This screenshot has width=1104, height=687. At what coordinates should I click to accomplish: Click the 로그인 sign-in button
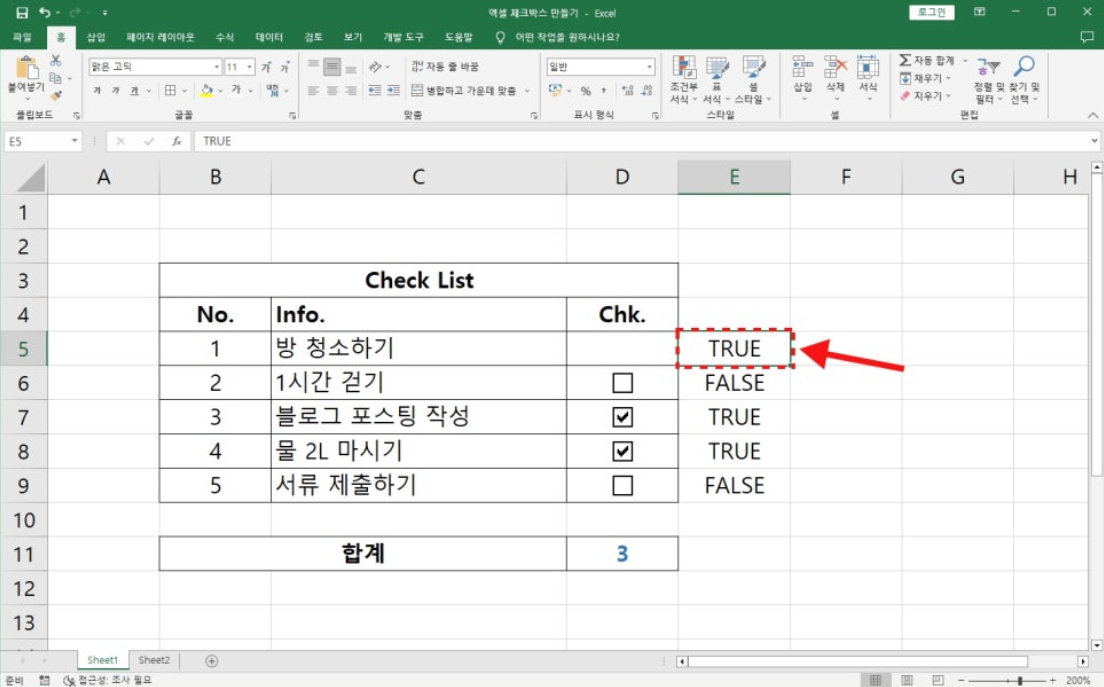point(932,13)
